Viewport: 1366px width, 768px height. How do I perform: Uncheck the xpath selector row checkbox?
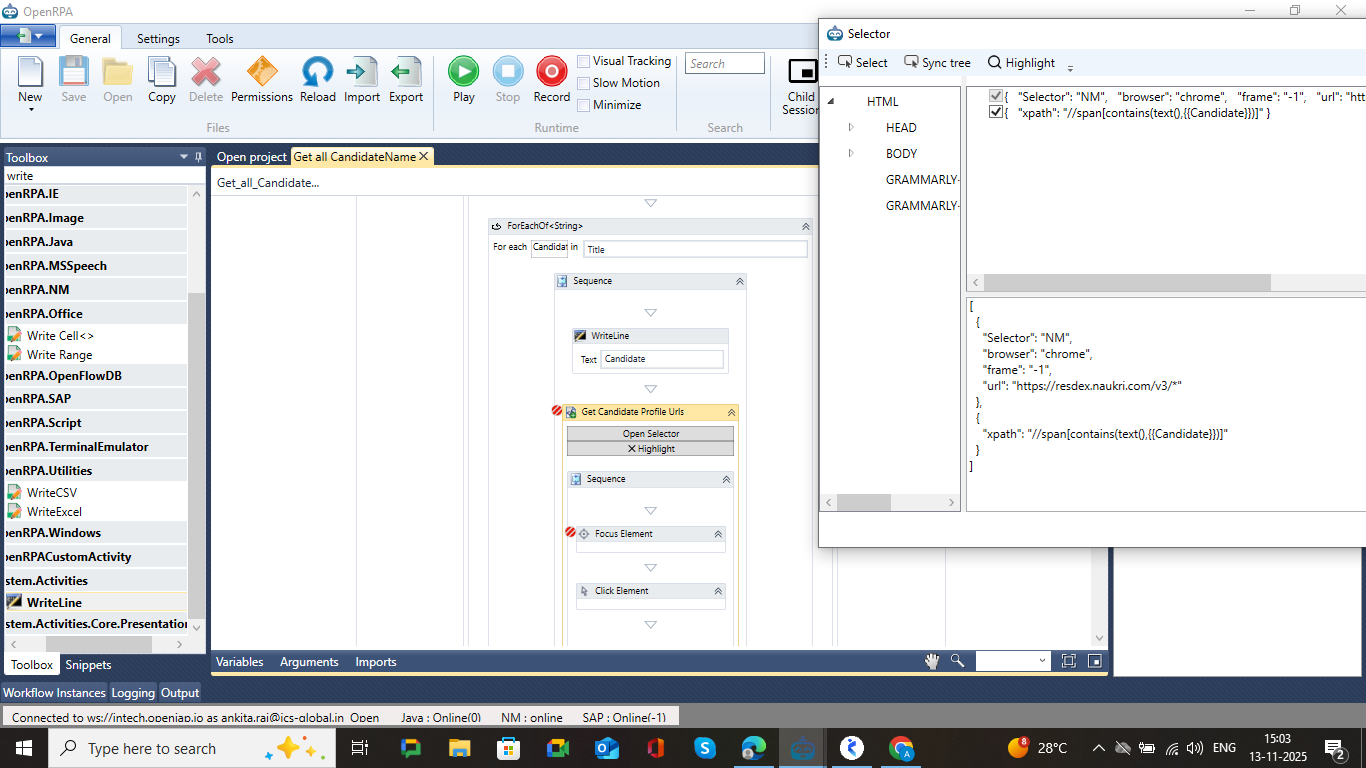point(996,113)
